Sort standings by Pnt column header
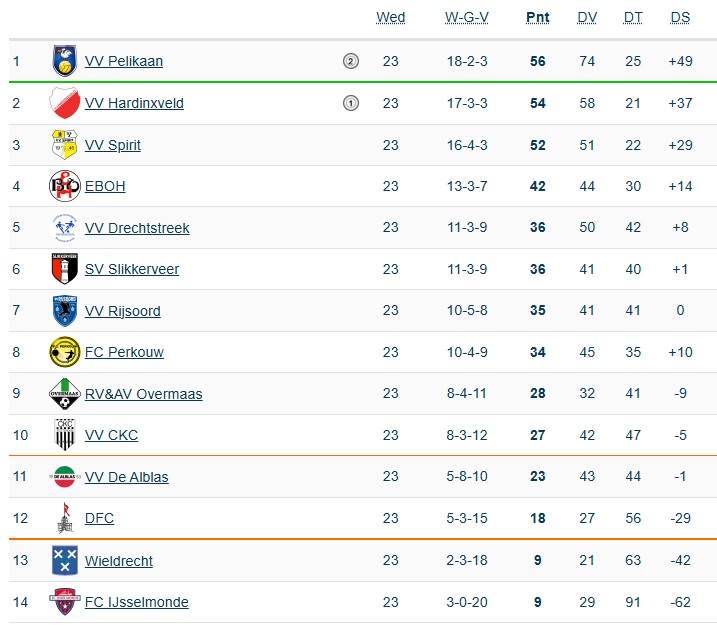Screen dimensions: 717x625 pyautogui.click(x=538, y=17)
